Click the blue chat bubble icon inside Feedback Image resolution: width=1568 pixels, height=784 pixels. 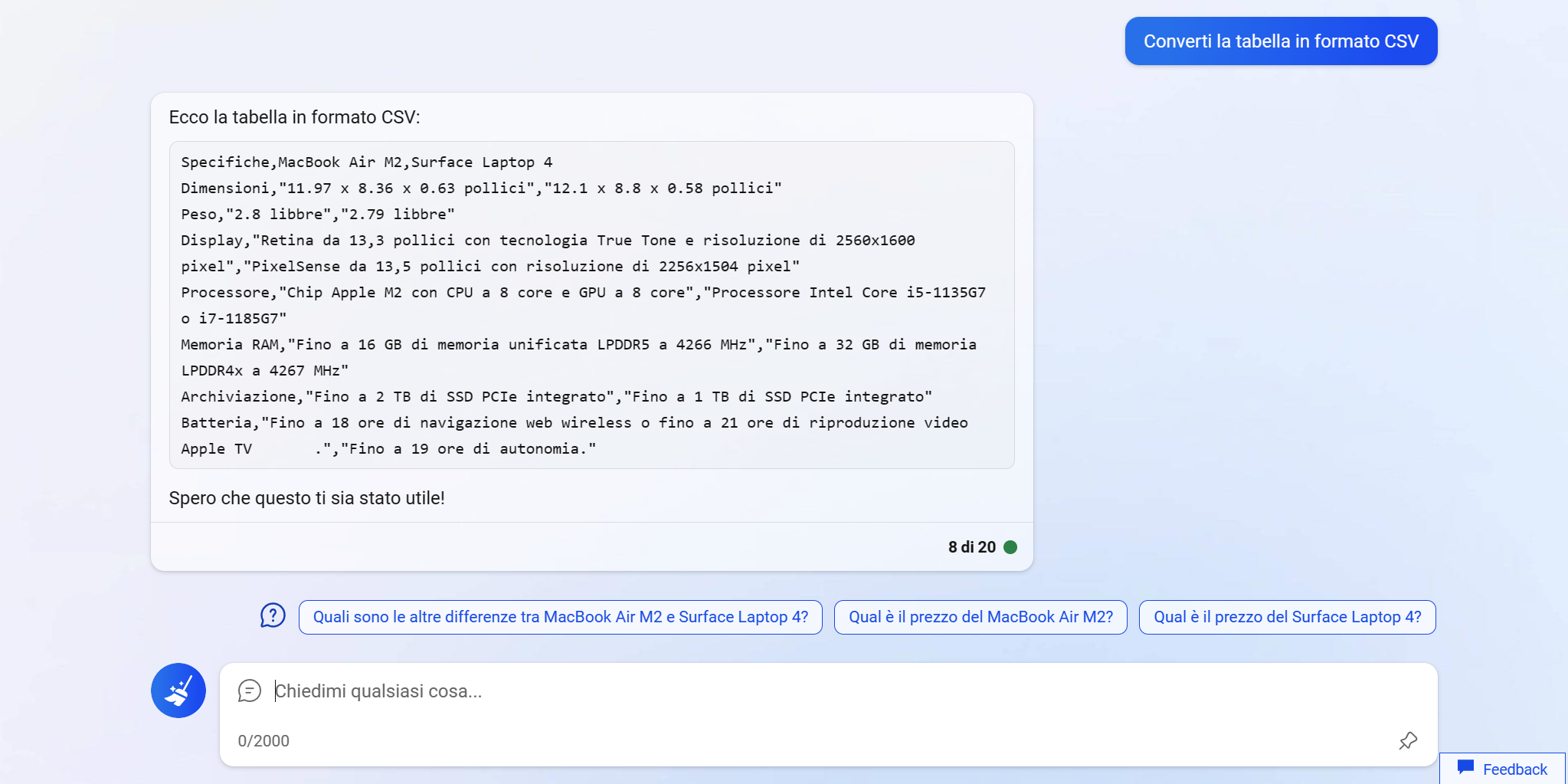(1465, 767)
